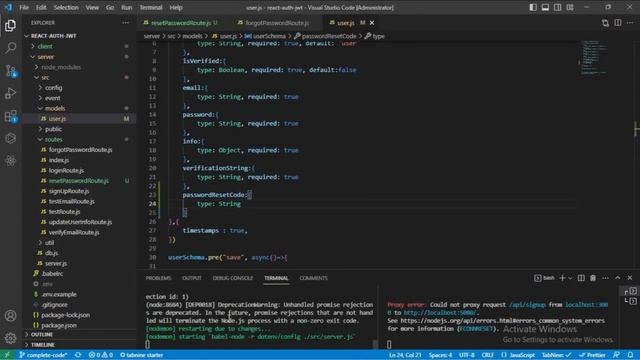Open the Terminal menu
Screen dimensions: 640x360
151,7
